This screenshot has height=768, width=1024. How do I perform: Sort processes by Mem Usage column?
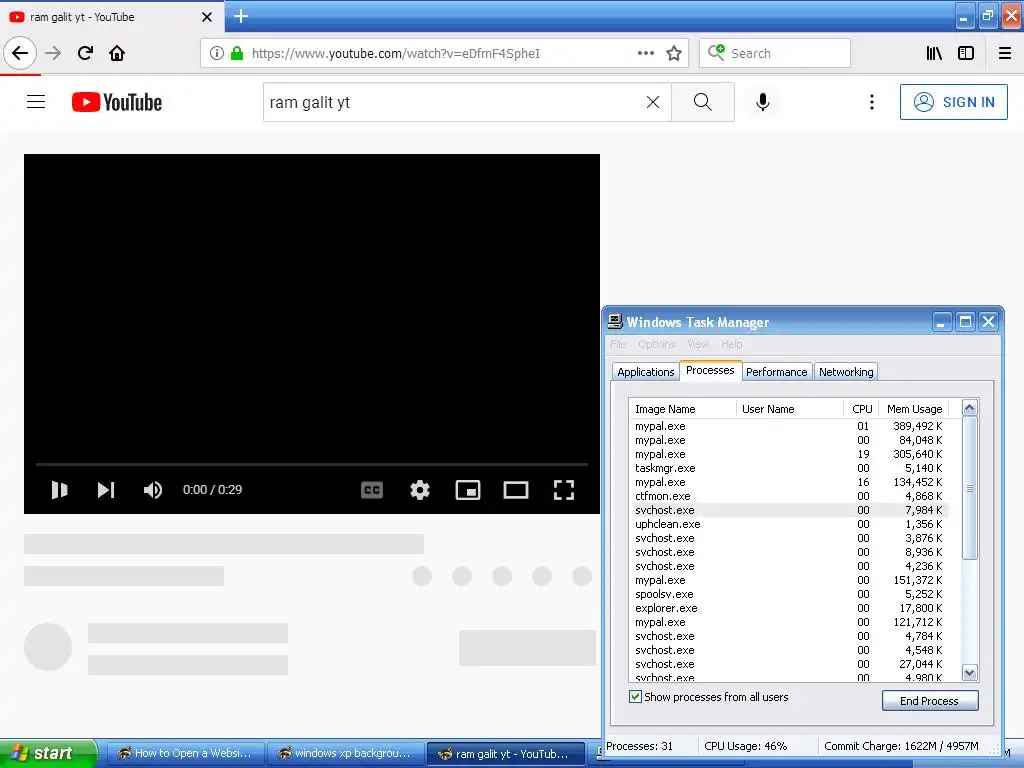pyautogui.click(x=914, y=409)
